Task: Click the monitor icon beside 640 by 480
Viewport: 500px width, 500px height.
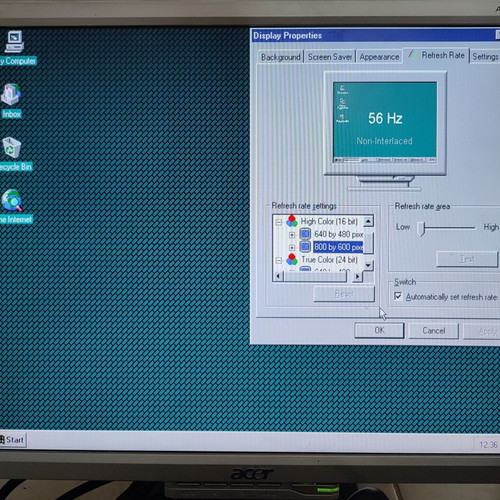Action: (x=305, y=234)
